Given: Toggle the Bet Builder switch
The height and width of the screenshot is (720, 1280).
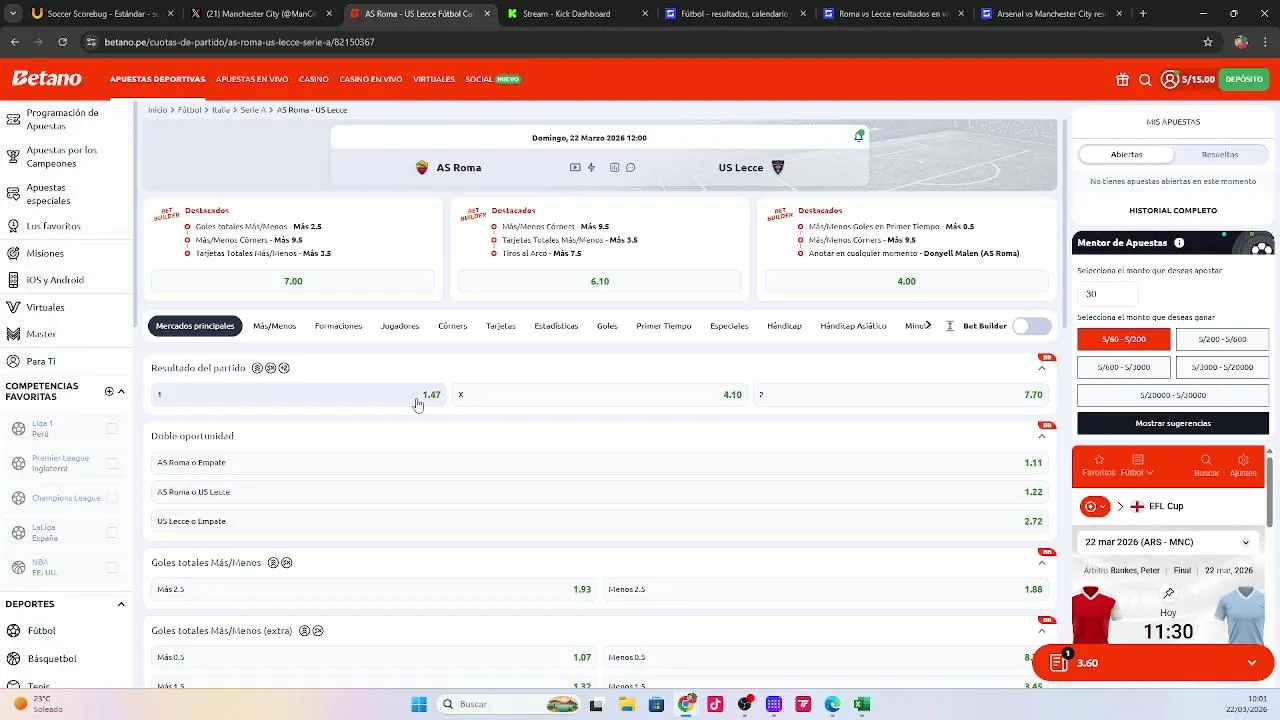Looking at the screenshot, I should coord(1032,326).
